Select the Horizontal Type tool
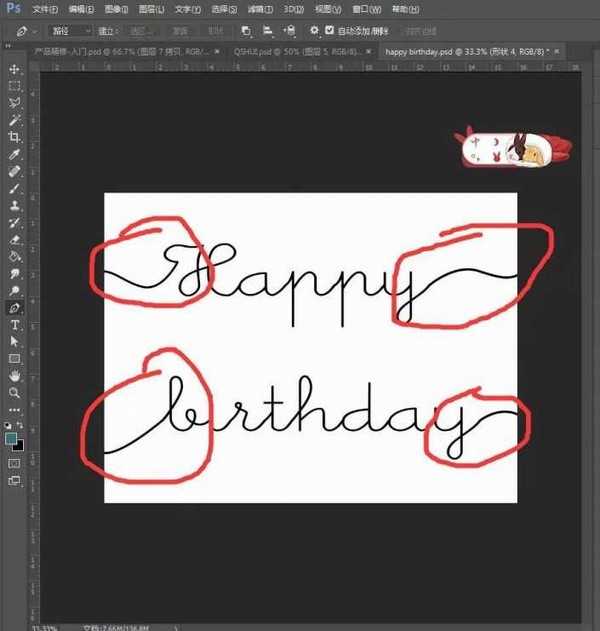This screenshot has height=631, width=600. [14, 324]
